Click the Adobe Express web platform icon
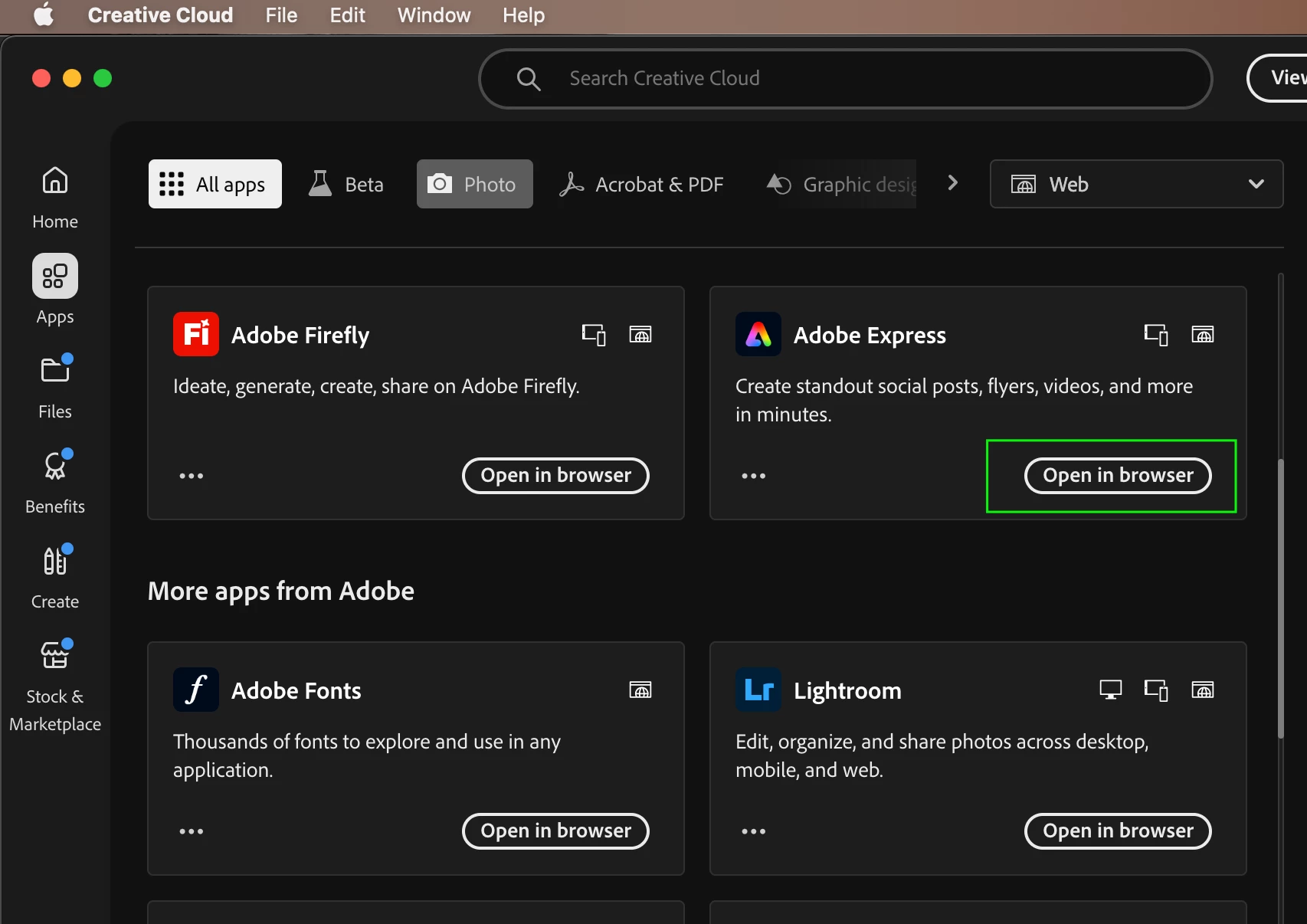The image size is (1307, 924). [1203, 335]
